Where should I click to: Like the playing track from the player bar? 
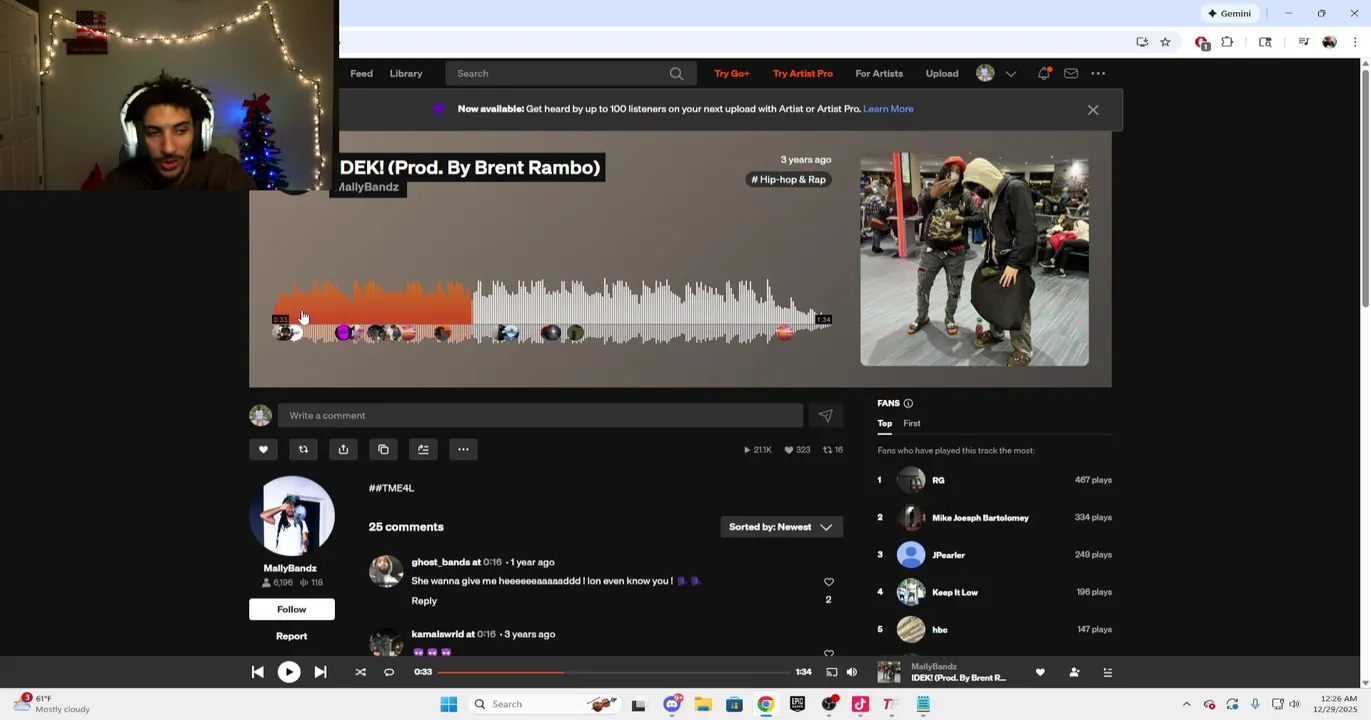point(1040,673)
